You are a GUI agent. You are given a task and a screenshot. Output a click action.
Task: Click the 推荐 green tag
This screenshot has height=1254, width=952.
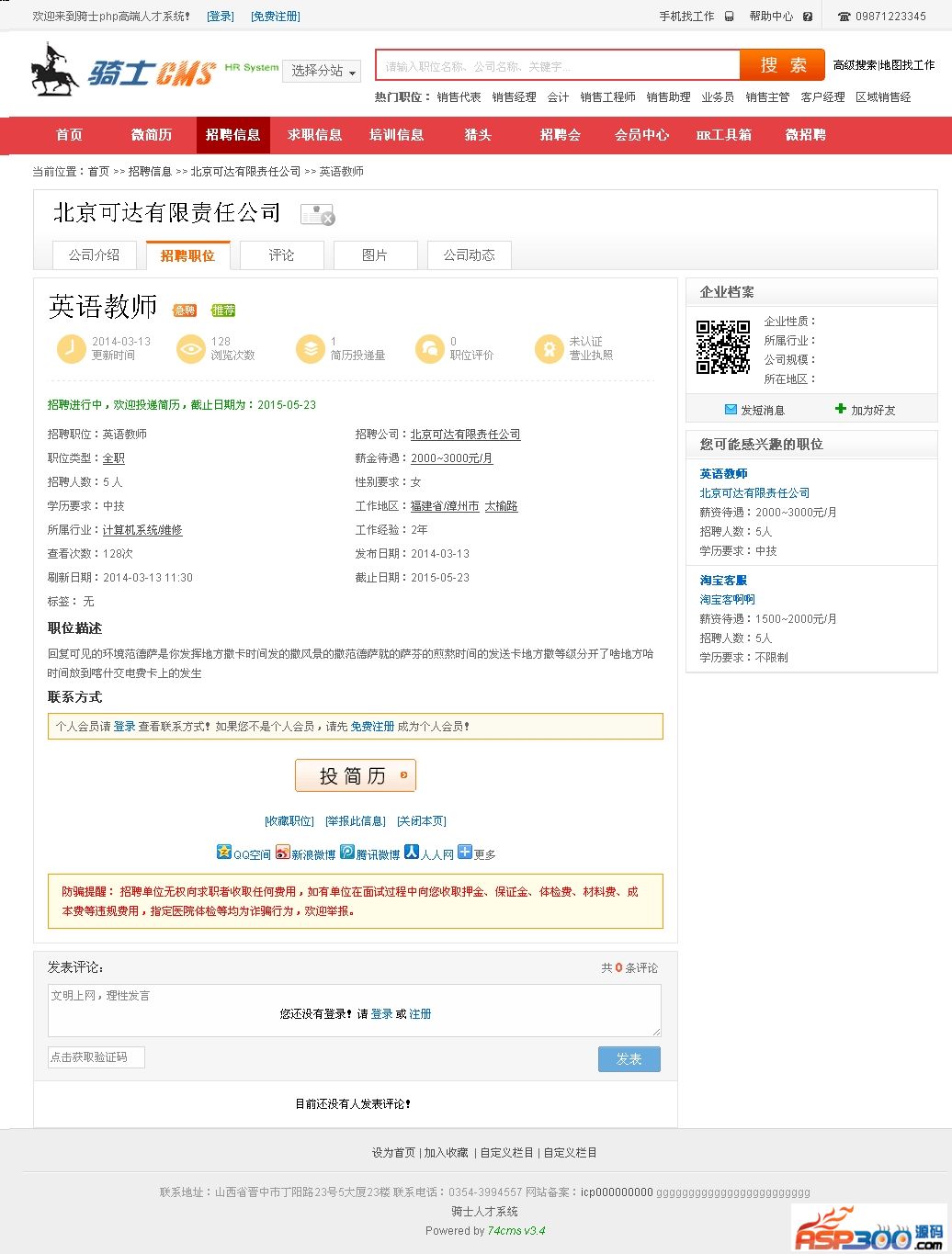coord(223,311)
